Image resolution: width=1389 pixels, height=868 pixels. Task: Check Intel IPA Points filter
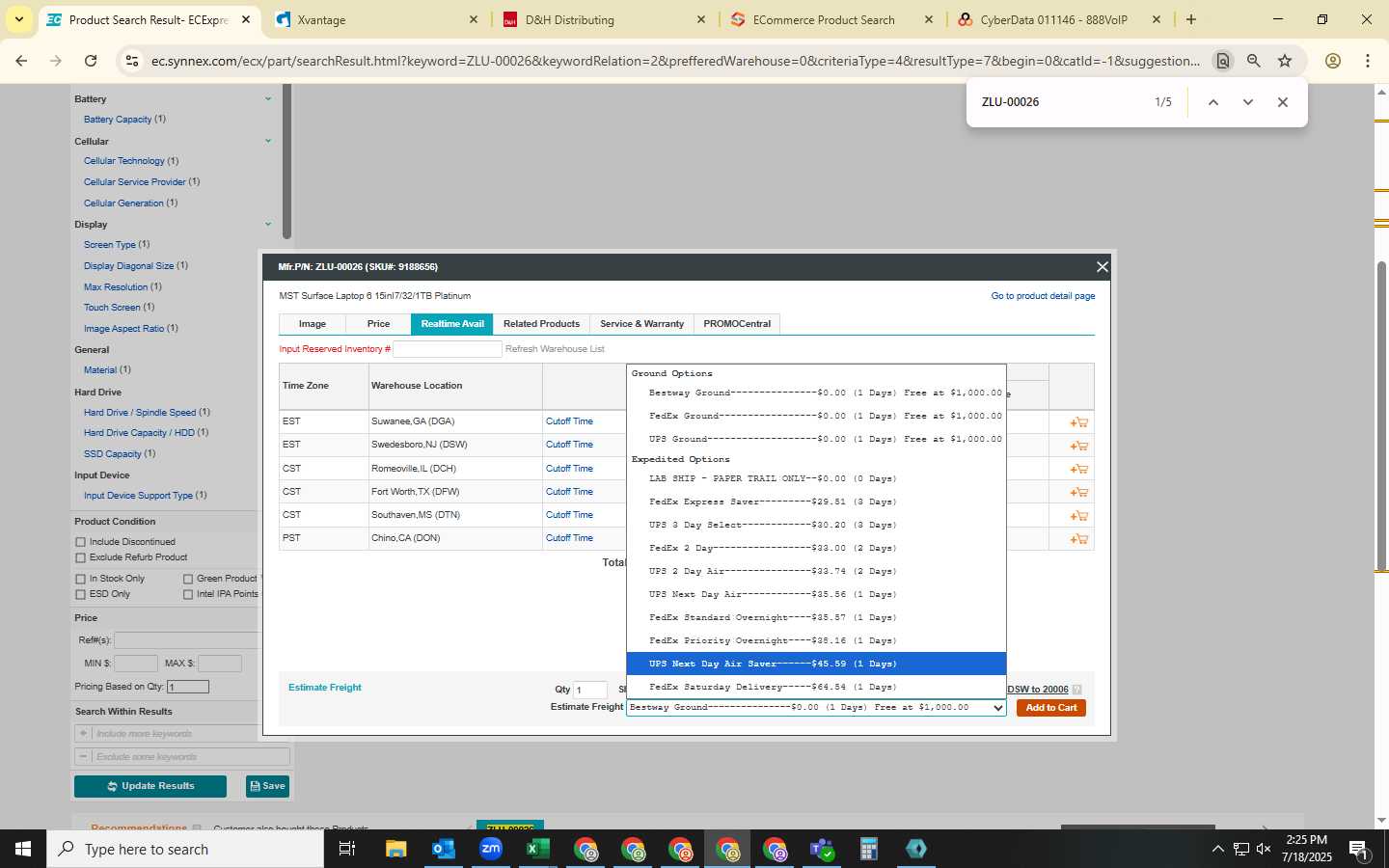click(x=188, y=594)
